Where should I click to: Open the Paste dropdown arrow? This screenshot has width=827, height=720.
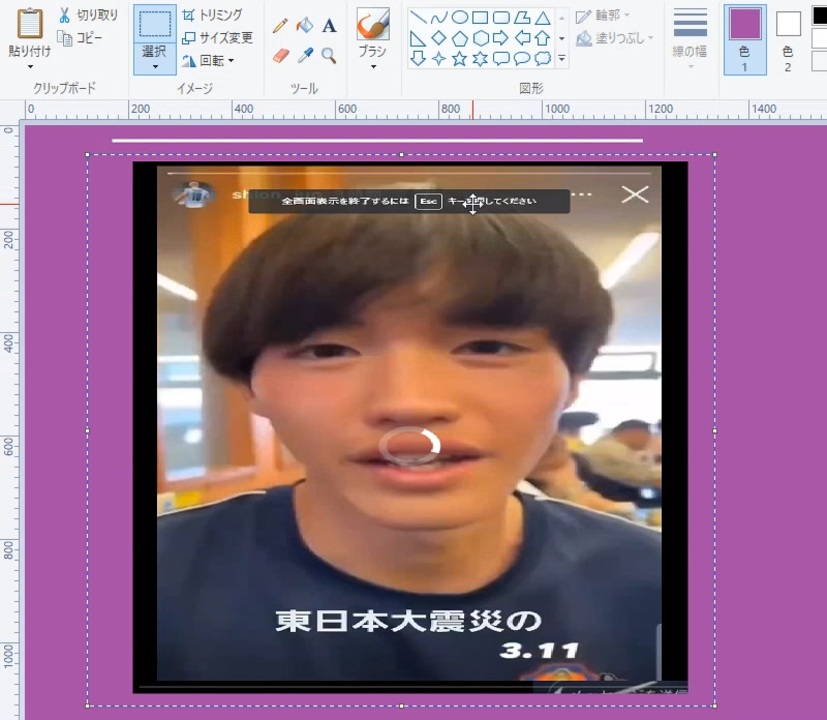pyautogui.click(x=30, y=66)
